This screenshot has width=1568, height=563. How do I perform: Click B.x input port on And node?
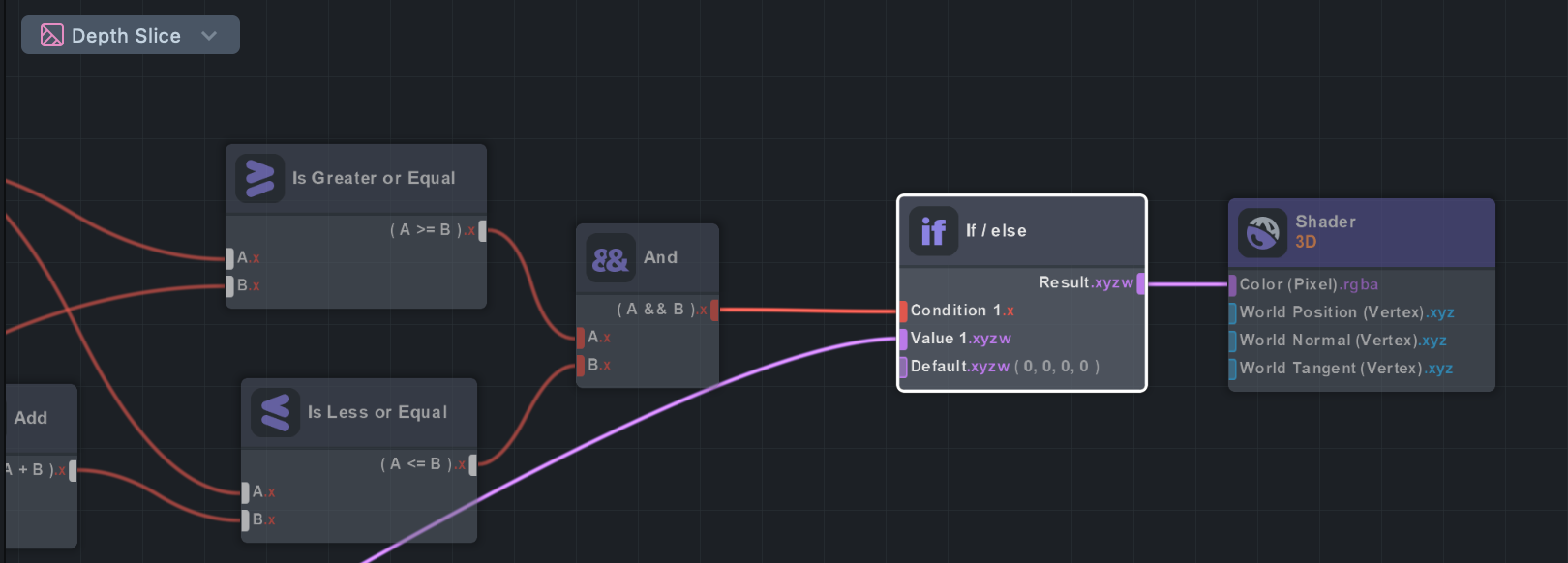pos(581,365)
